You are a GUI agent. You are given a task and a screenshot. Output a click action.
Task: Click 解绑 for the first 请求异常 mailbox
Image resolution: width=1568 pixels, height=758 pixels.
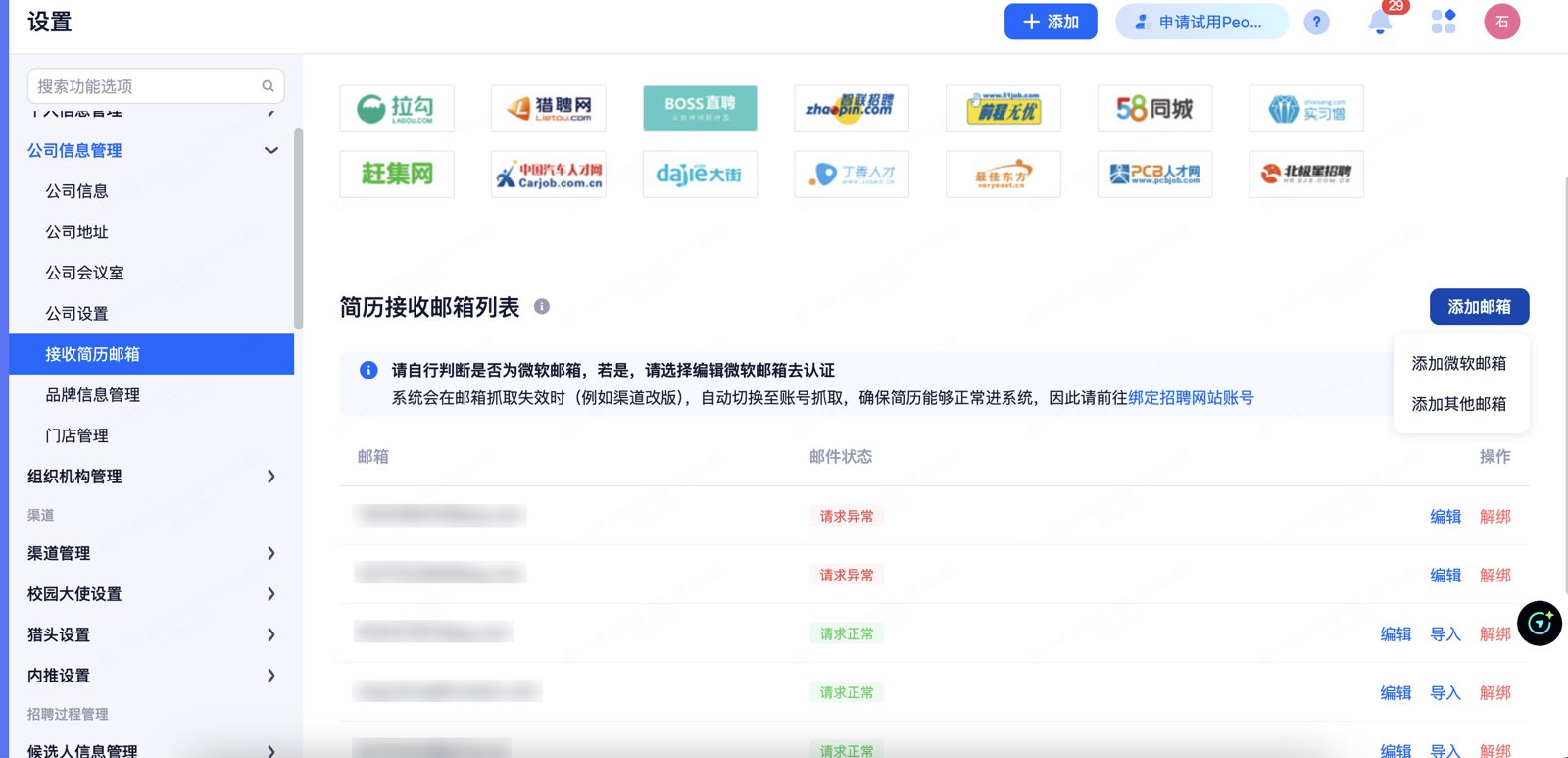pyautogui.click(x=1495, y=517)
